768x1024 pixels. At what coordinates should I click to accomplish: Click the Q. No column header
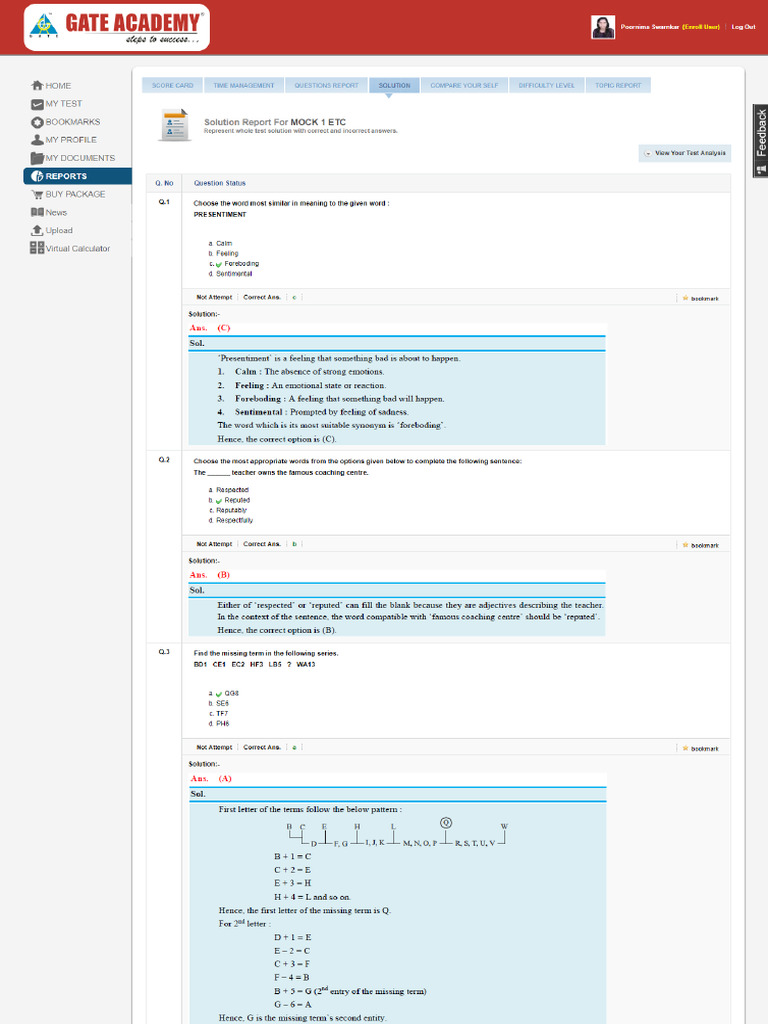click(164, 184)
